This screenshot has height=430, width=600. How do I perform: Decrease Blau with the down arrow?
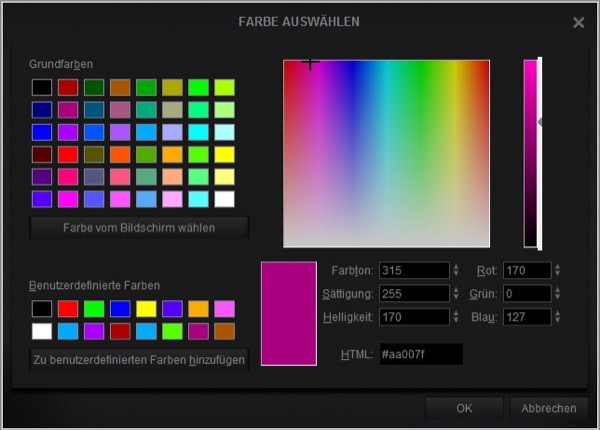coord(558,321)
